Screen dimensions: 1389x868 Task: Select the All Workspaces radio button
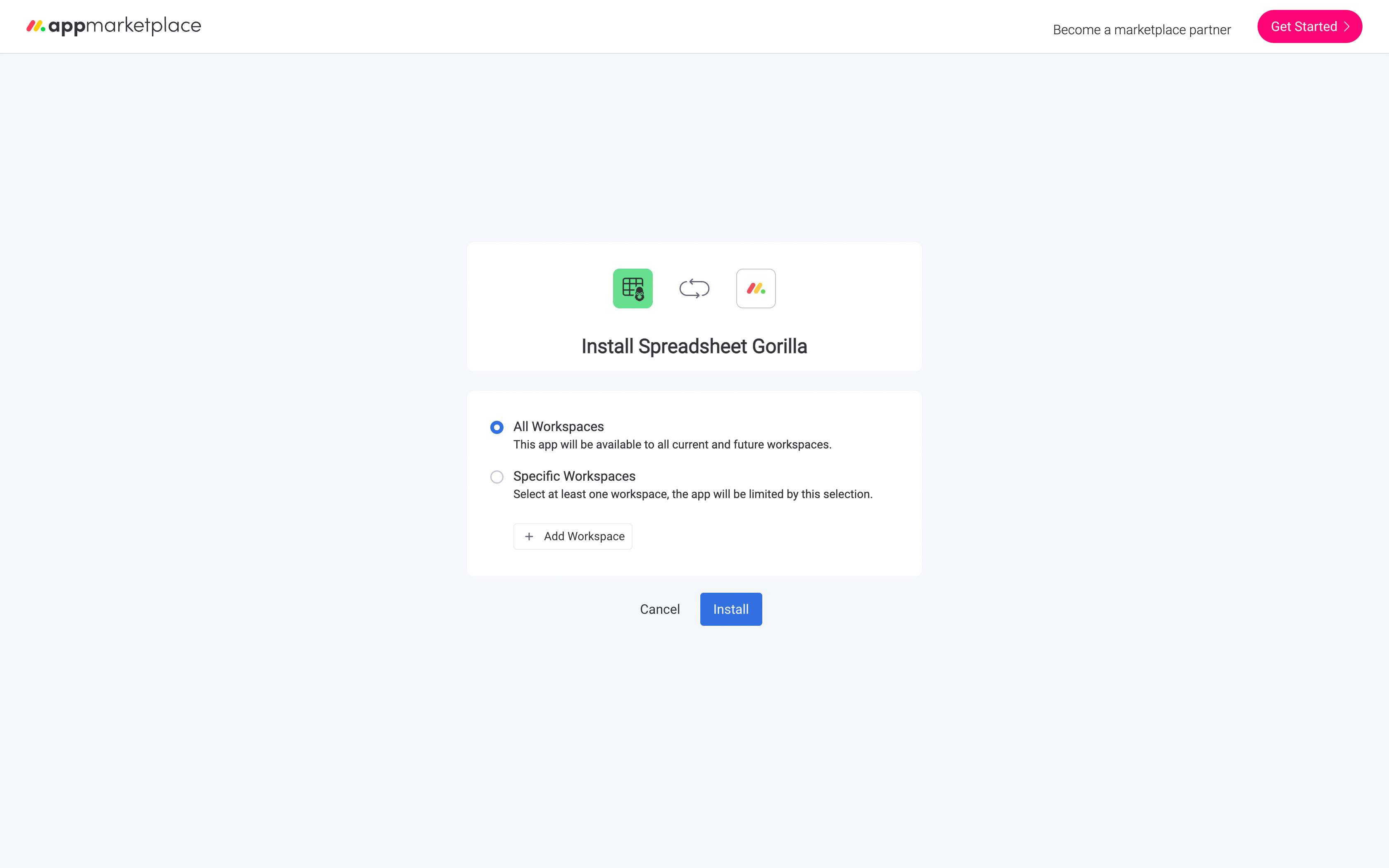(x=496, y=427)
